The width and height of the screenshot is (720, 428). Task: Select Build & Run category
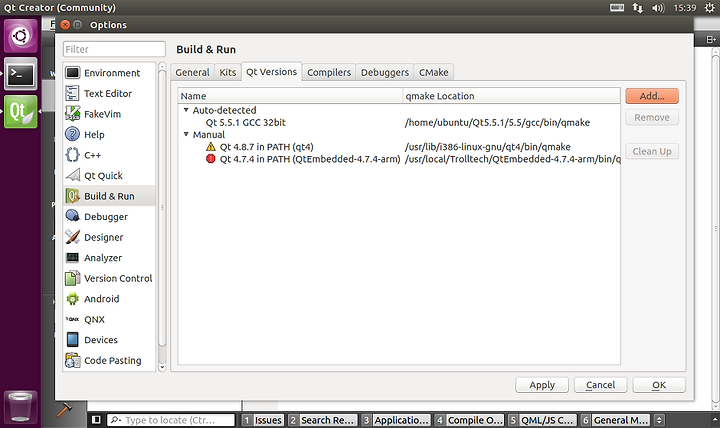pos(109,196)
